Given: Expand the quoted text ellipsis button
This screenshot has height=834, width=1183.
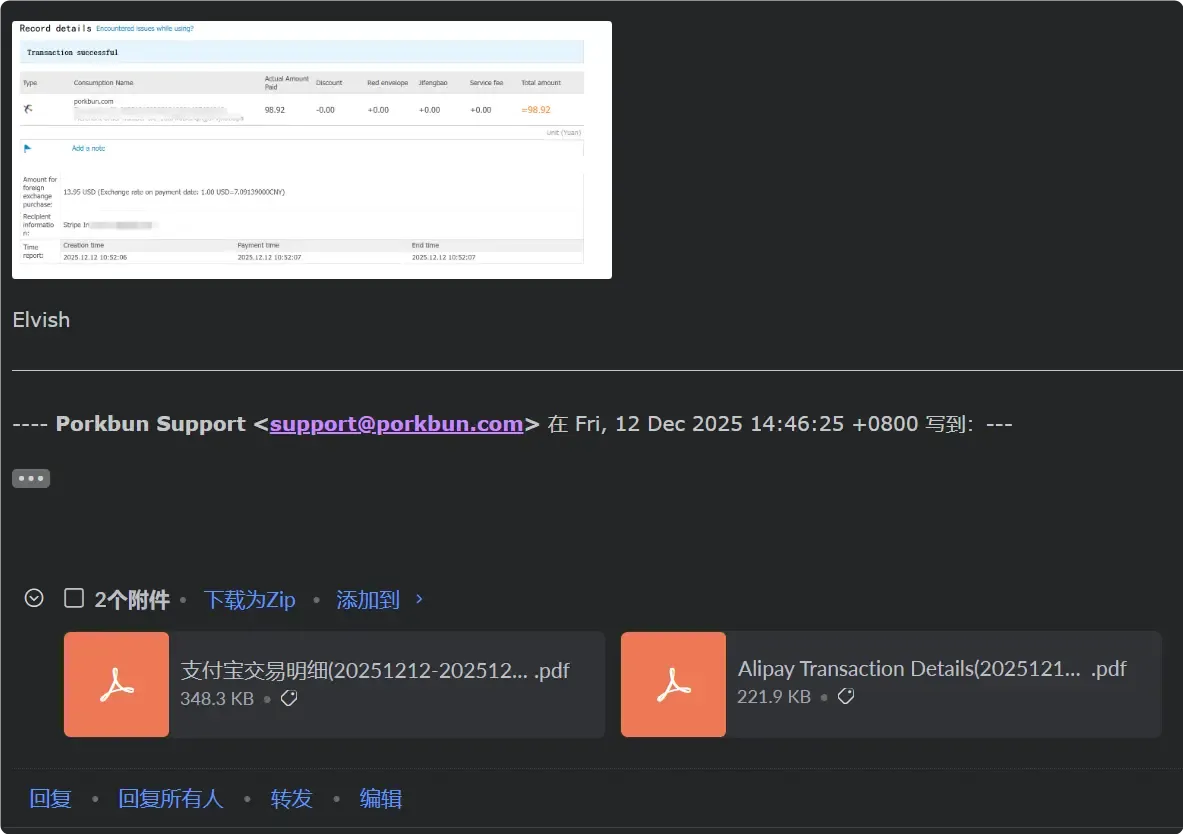Looking at the screenshot, I should click(31, 478).
